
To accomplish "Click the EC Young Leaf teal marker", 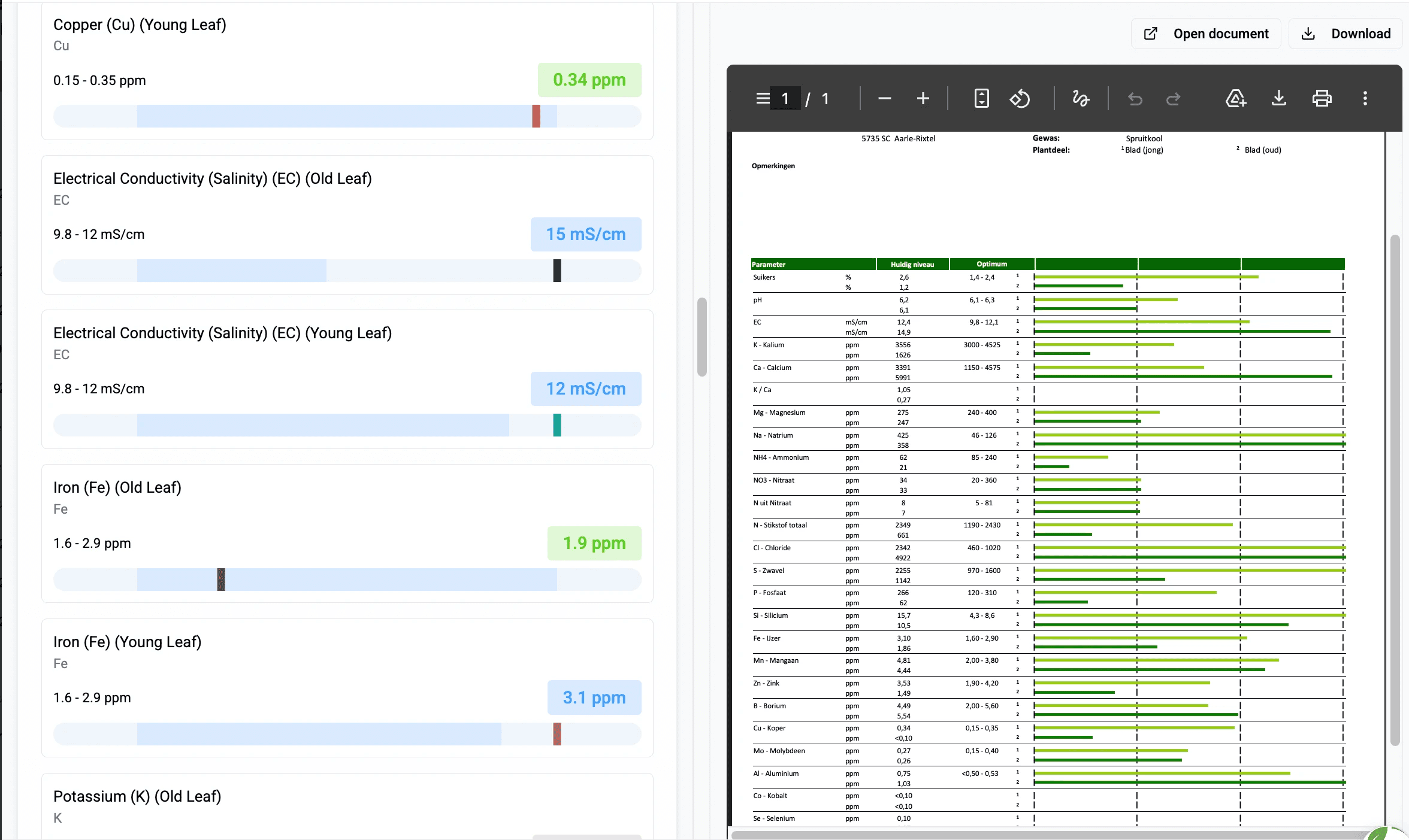I will tap(557, 425).
